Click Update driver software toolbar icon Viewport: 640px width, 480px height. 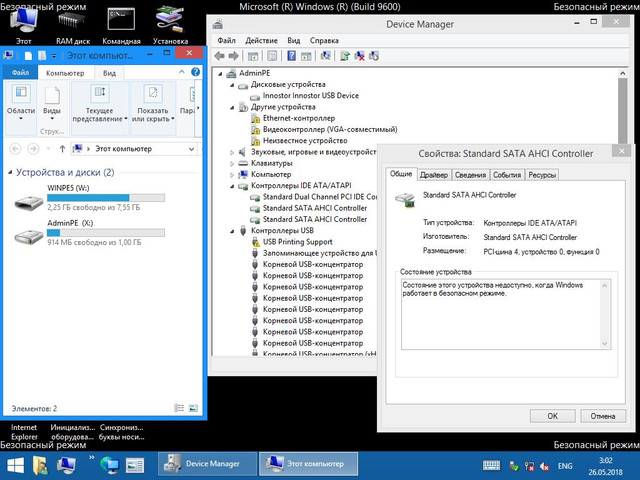coord(345,56)
